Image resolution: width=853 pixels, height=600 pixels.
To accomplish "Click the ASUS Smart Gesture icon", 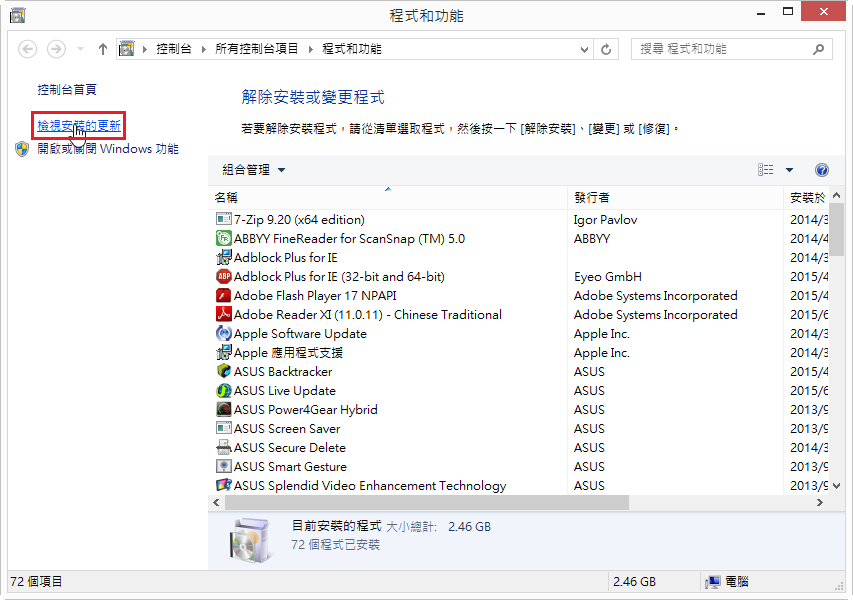I will click(x=223, y=467).
